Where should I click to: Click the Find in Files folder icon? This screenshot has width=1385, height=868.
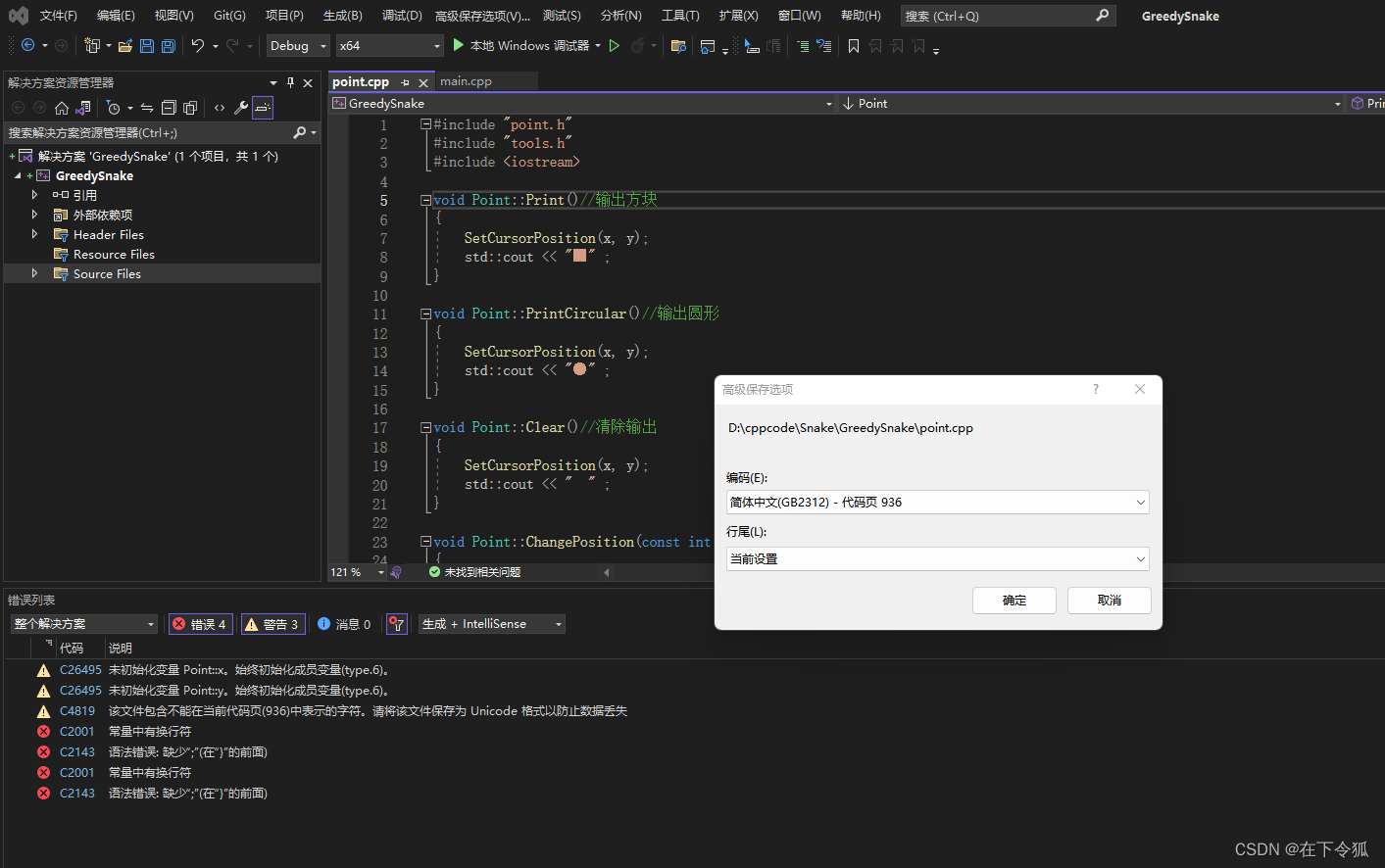click(678, 46)
